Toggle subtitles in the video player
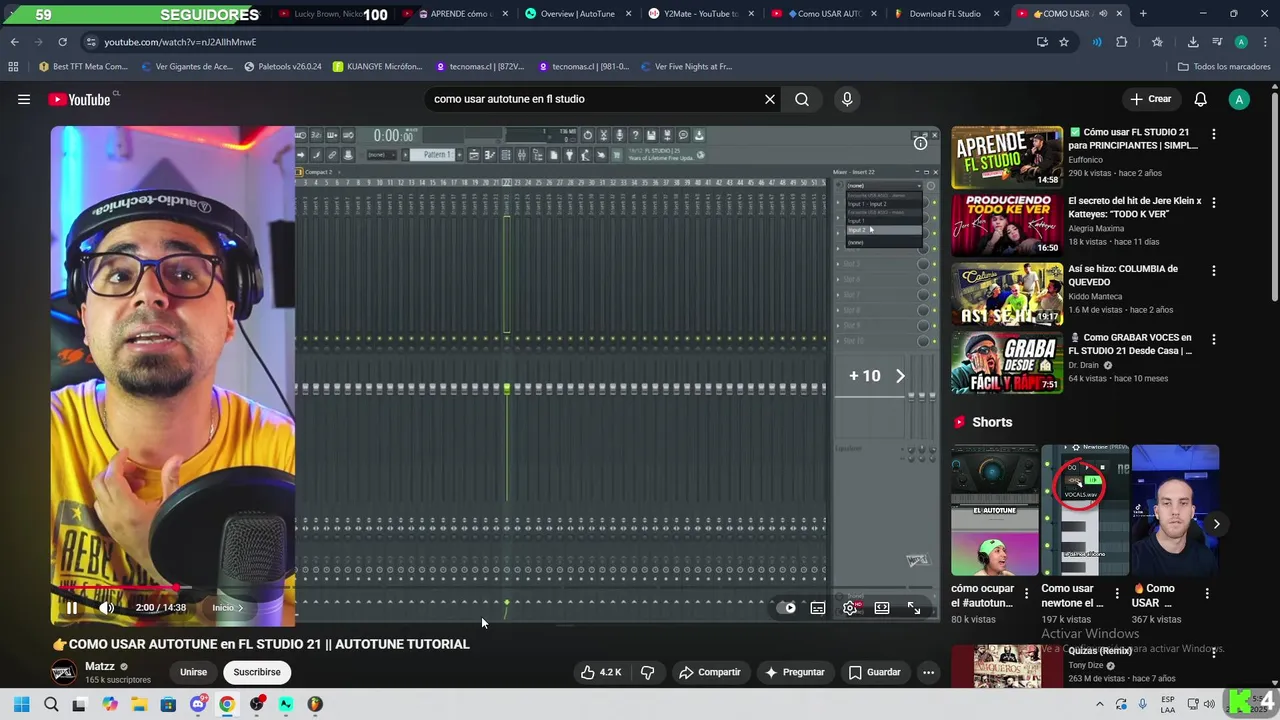The width and height of the screenshot is (1280, 720). pos(818,608)
